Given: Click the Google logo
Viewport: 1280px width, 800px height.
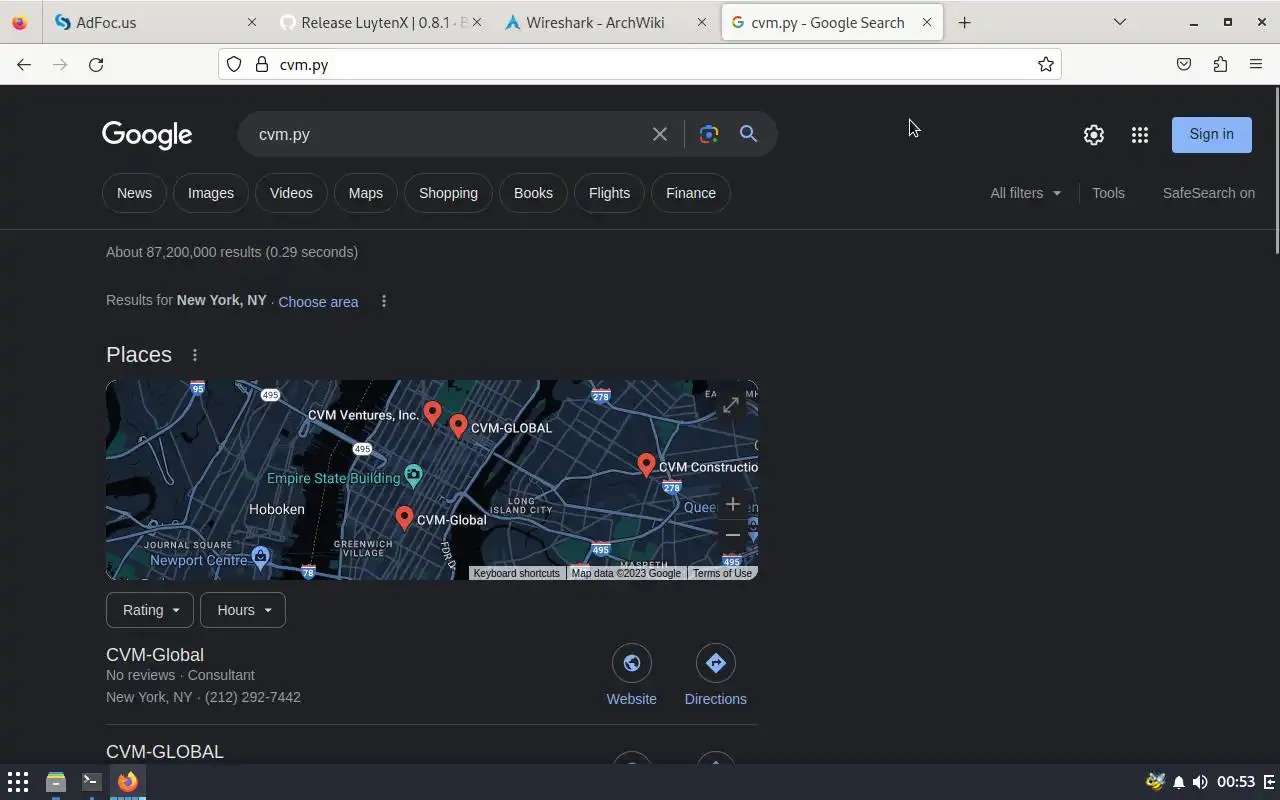Looking at the screenshot, I should [147, 135].
